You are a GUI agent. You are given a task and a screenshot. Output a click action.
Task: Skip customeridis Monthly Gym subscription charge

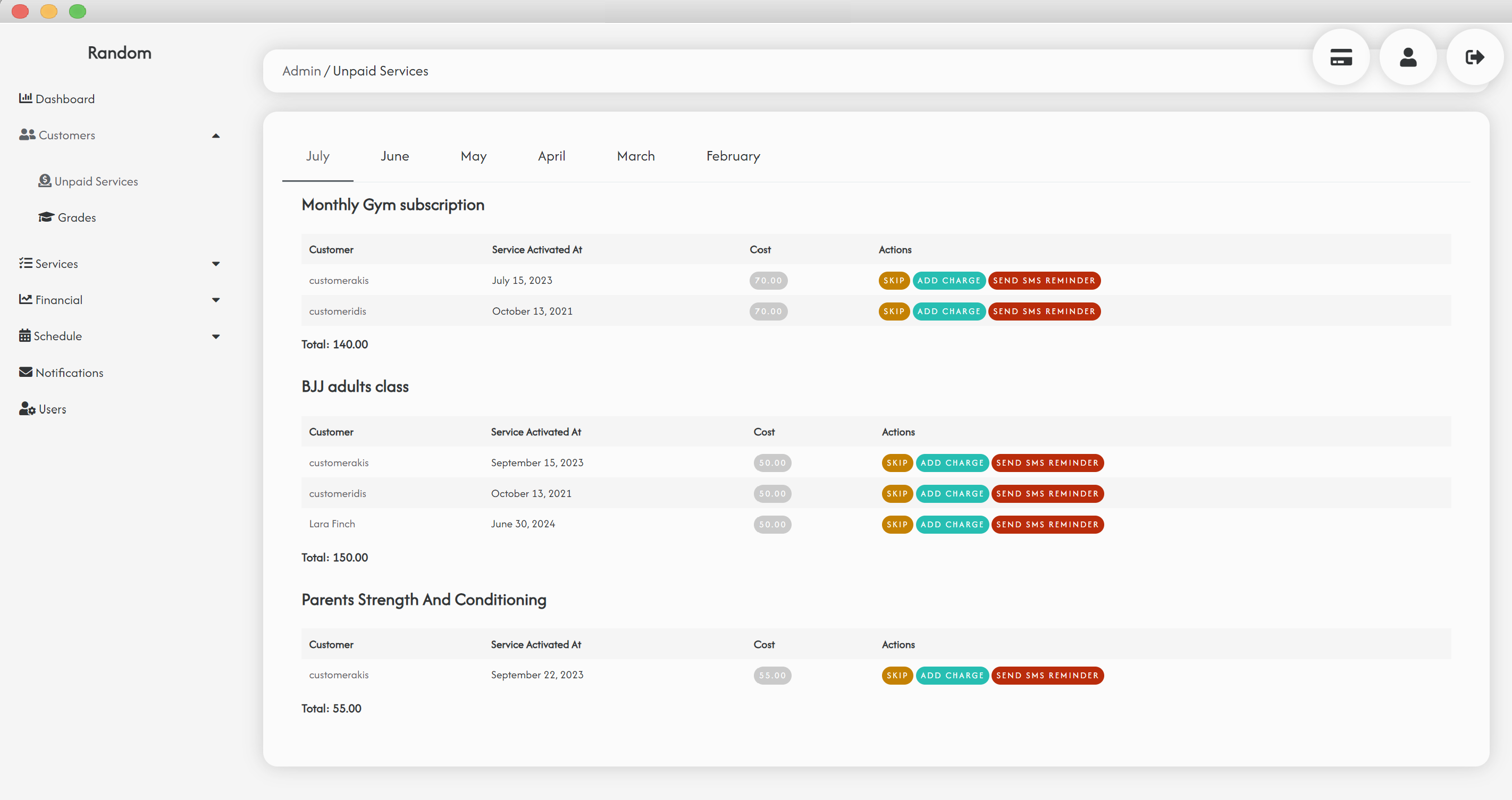[894, 311]
